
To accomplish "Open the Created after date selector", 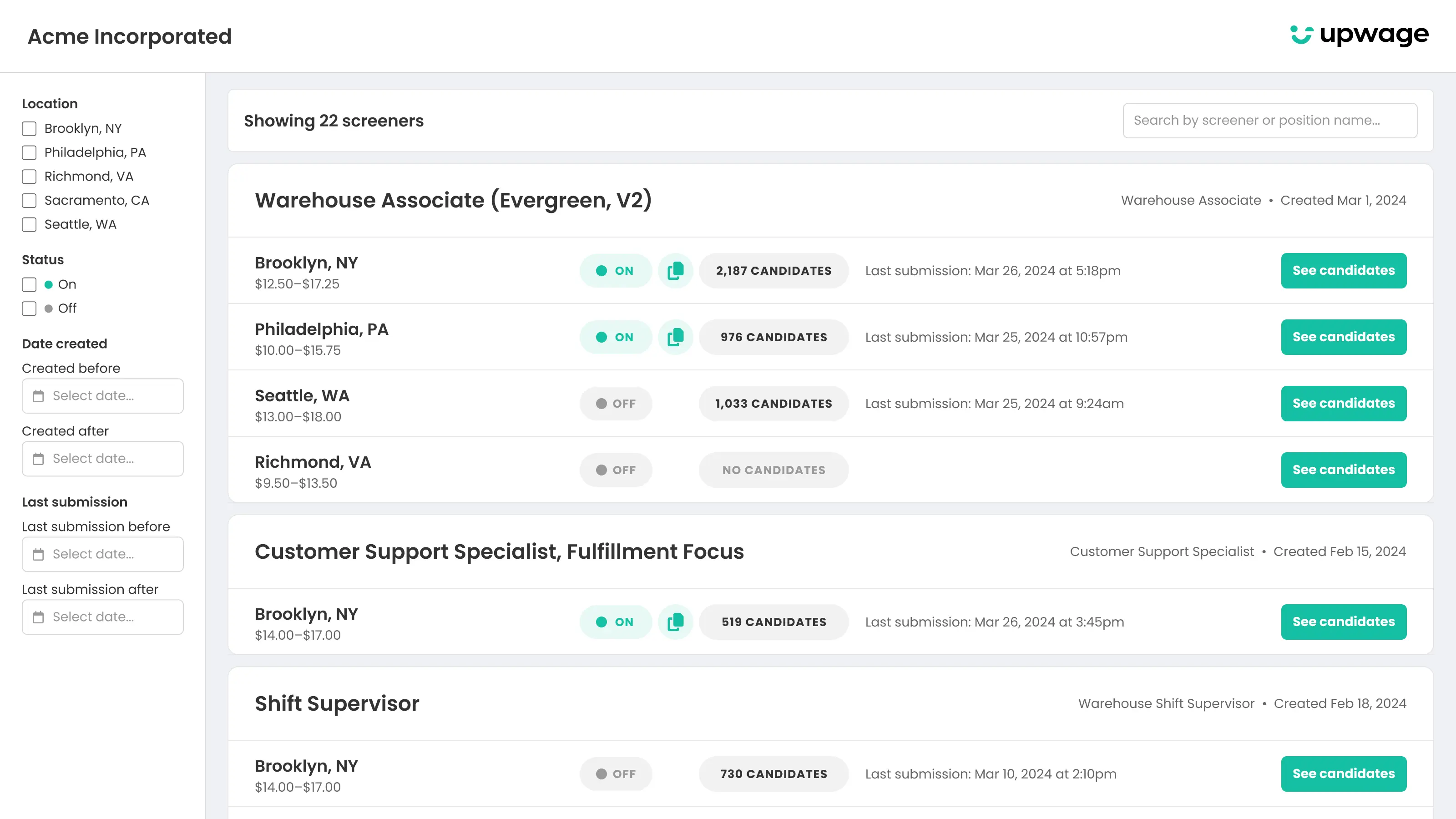I will pyautogui.click(x=103, y=459).
